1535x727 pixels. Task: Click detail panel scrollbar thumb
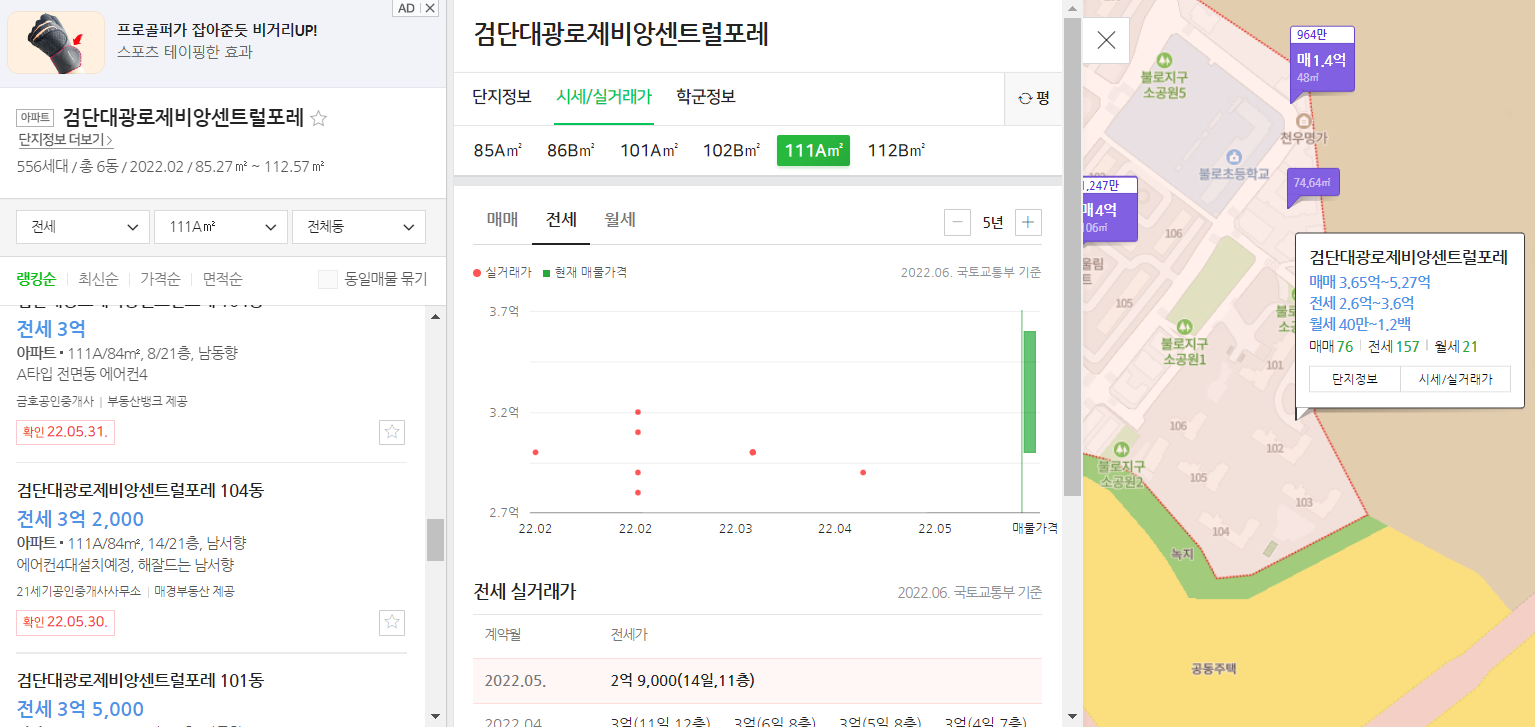[1072, 255]
